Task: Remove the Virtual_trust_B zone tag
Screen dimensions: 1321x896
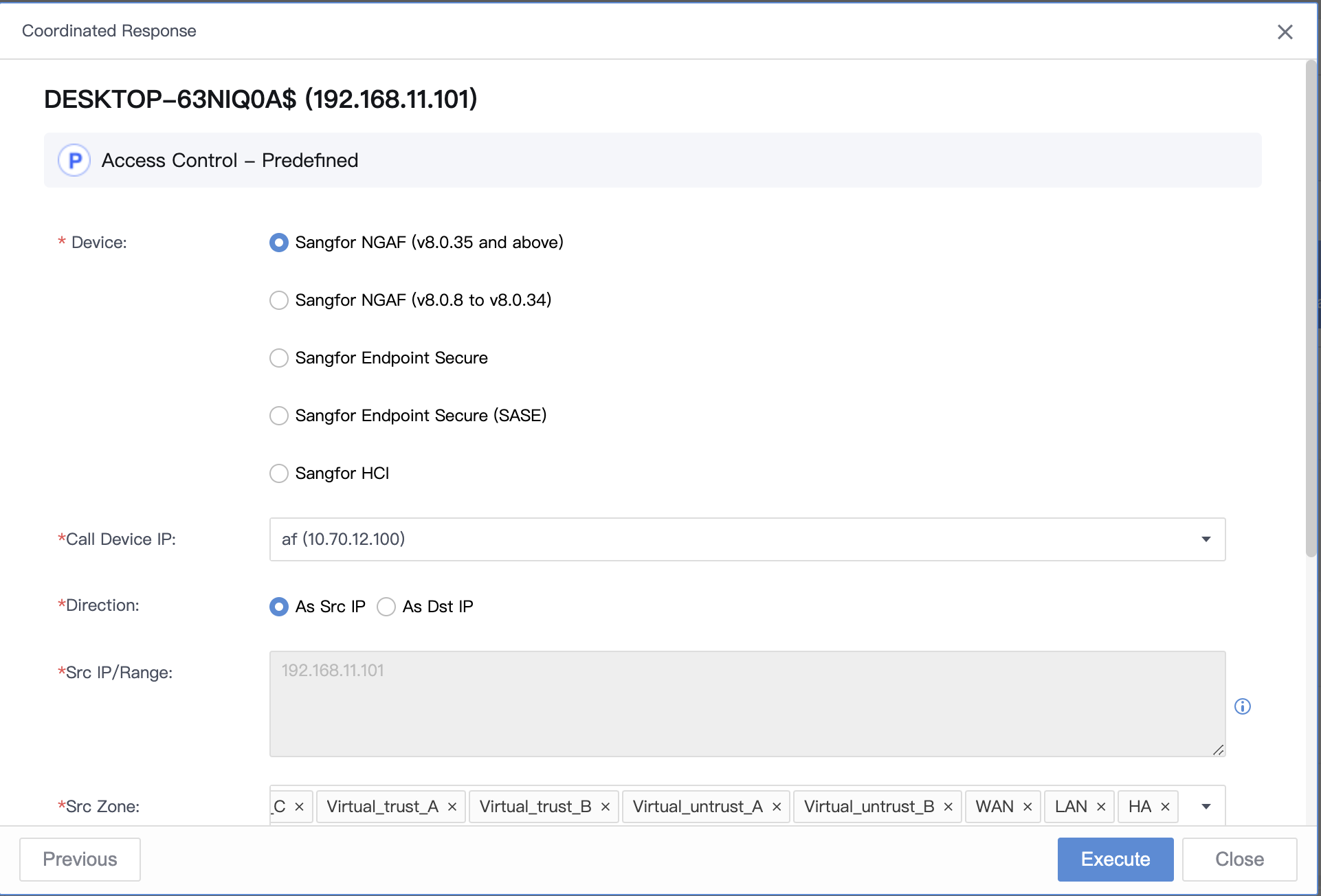Action: point(606,807)
